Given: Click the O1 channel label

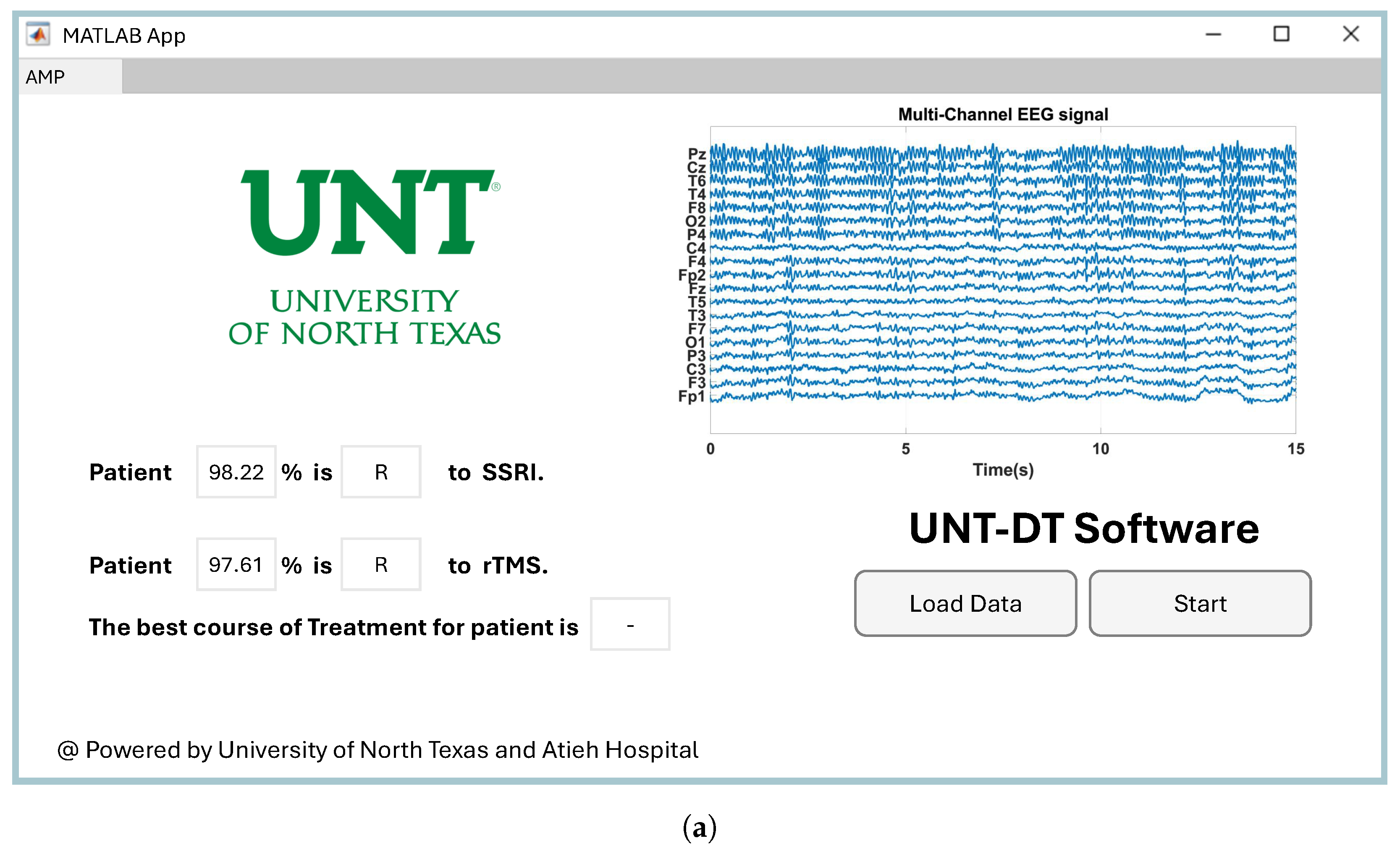Looking at the screenshot, I should click(x=695, y=342).
